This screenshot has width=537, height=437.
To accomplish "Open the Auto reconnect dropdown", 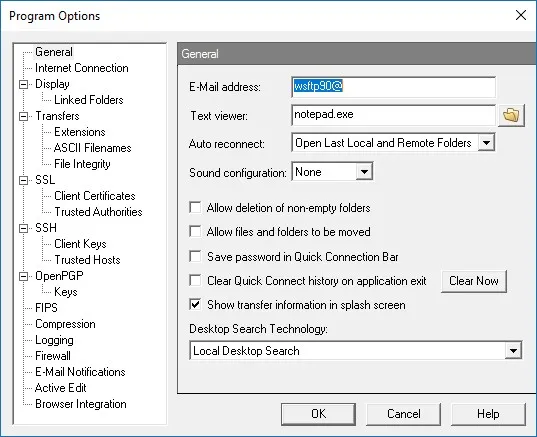I will (486, 142).
